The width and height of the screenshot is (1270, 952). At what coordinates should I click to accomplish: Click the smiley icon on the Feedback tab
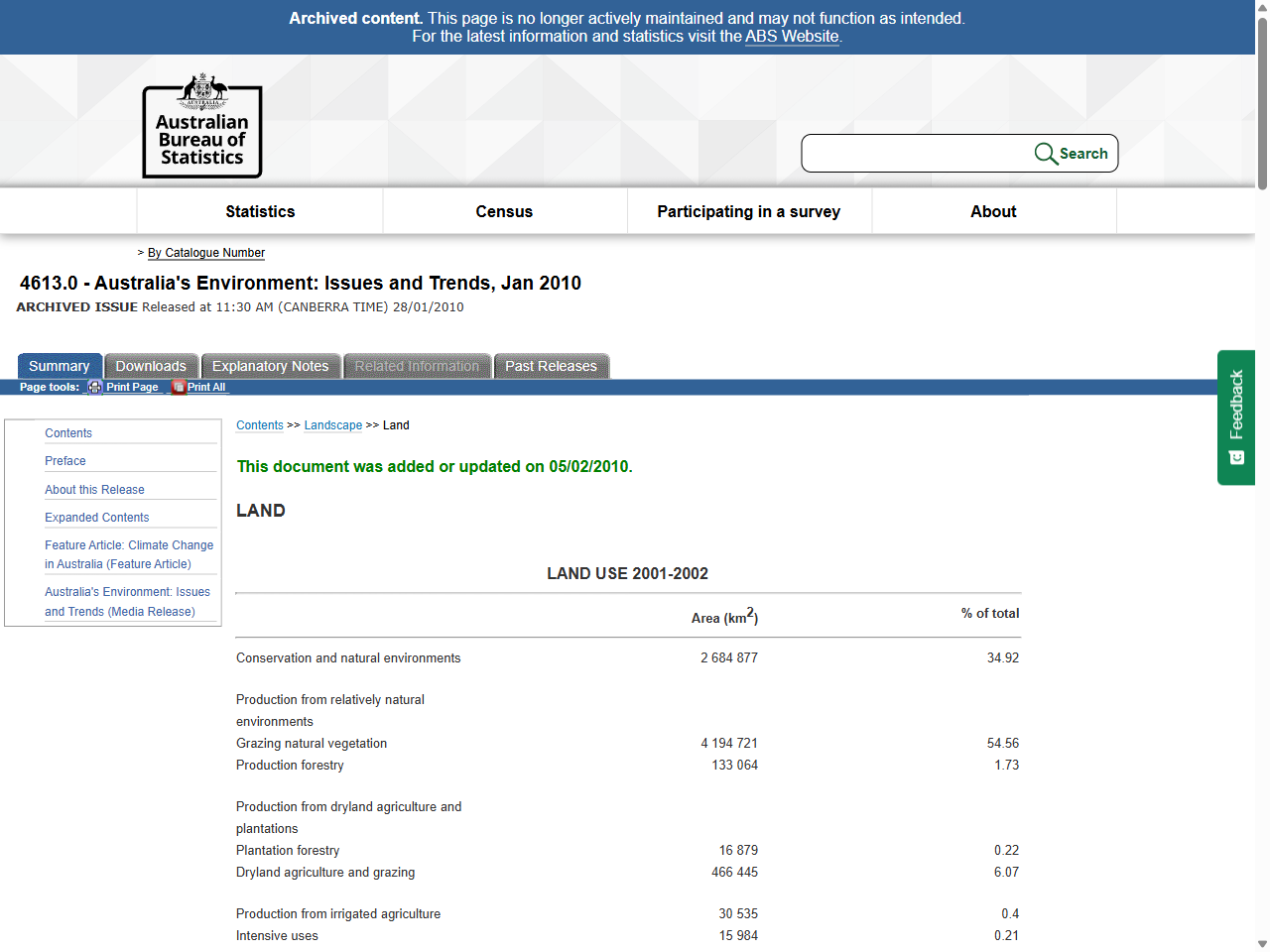pos(1236,457)
